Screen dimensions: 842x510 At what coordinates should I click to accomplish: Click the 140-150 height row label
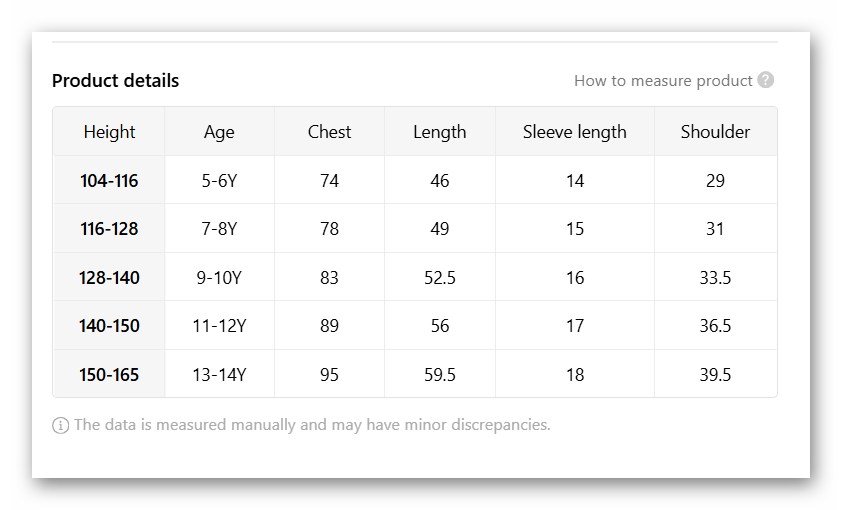pos(109,326)
